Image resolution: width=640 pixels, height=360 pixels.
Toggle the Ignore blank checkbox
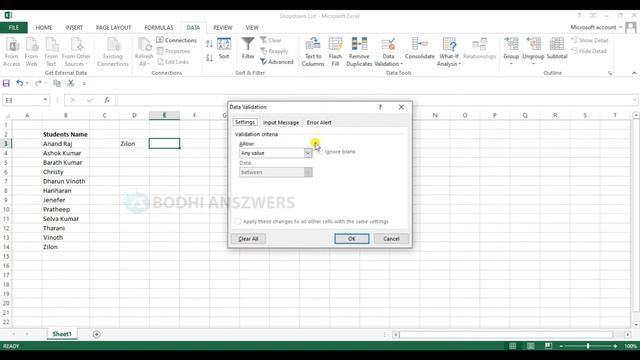click(x=320, y=151)
